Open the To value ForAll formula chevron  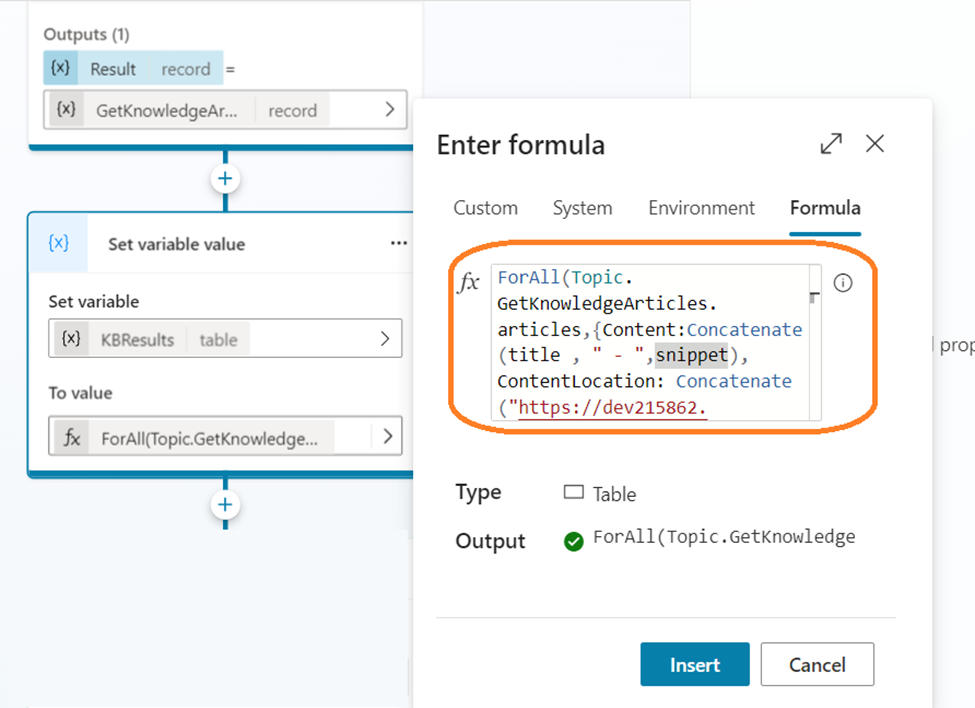point(386,437)
